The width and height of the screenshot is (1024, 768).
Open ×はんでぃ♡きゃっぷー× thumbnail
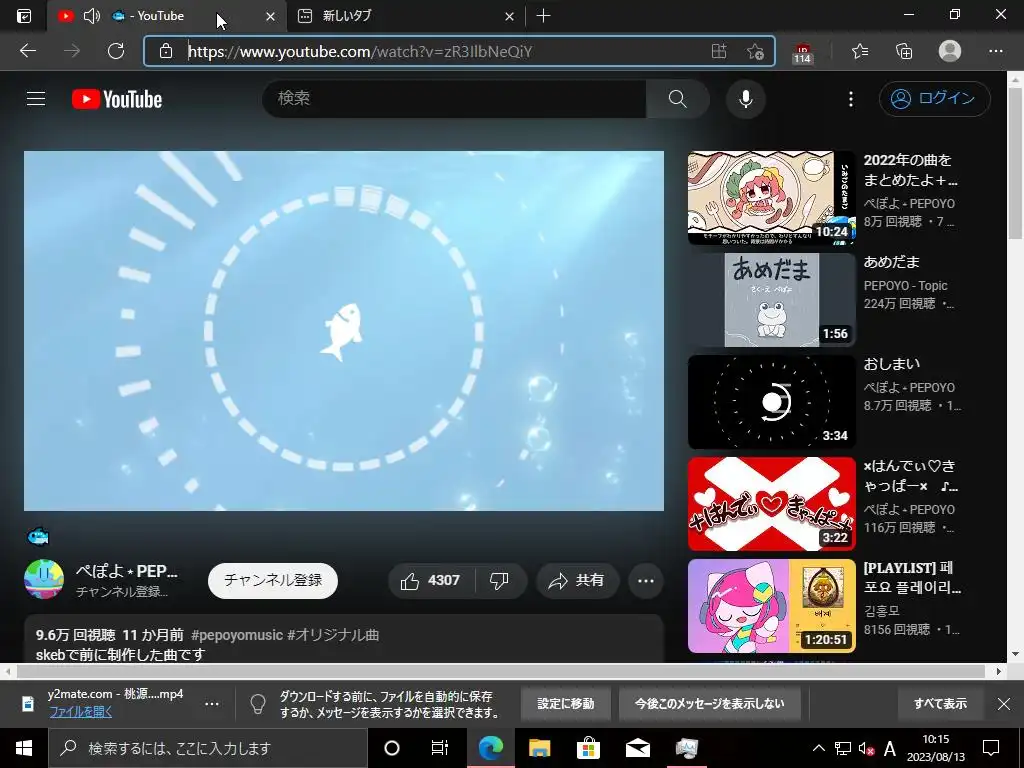pyautogui.click(x=771, y=504)
